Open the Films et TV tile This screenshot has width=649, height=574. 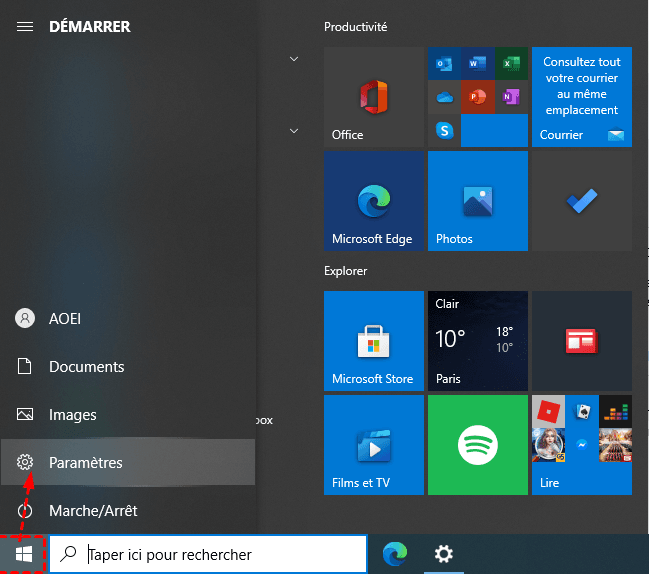(374, 445)
